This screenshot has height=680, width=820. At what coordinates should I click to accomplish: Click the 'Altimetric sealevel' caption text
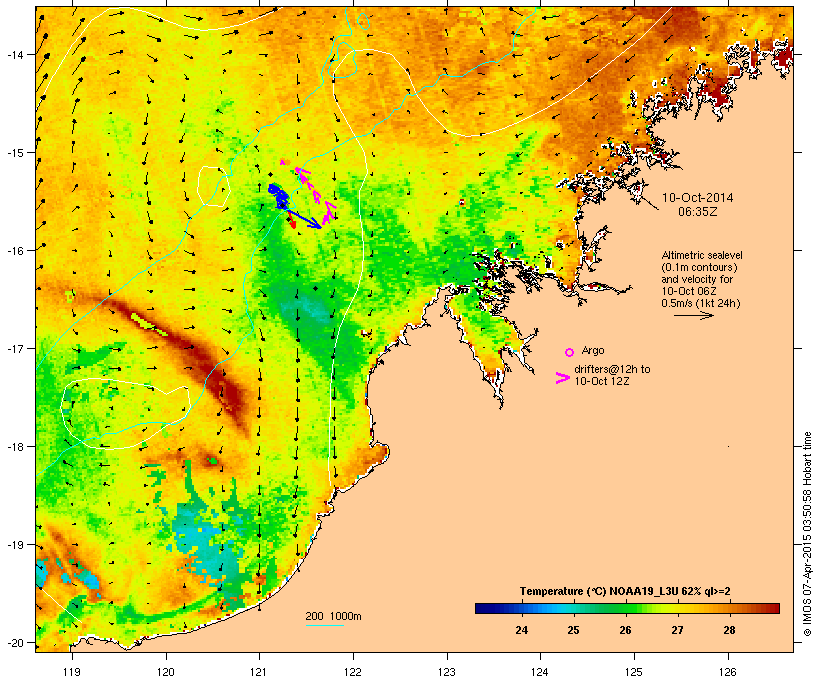(x=702, y=255)
